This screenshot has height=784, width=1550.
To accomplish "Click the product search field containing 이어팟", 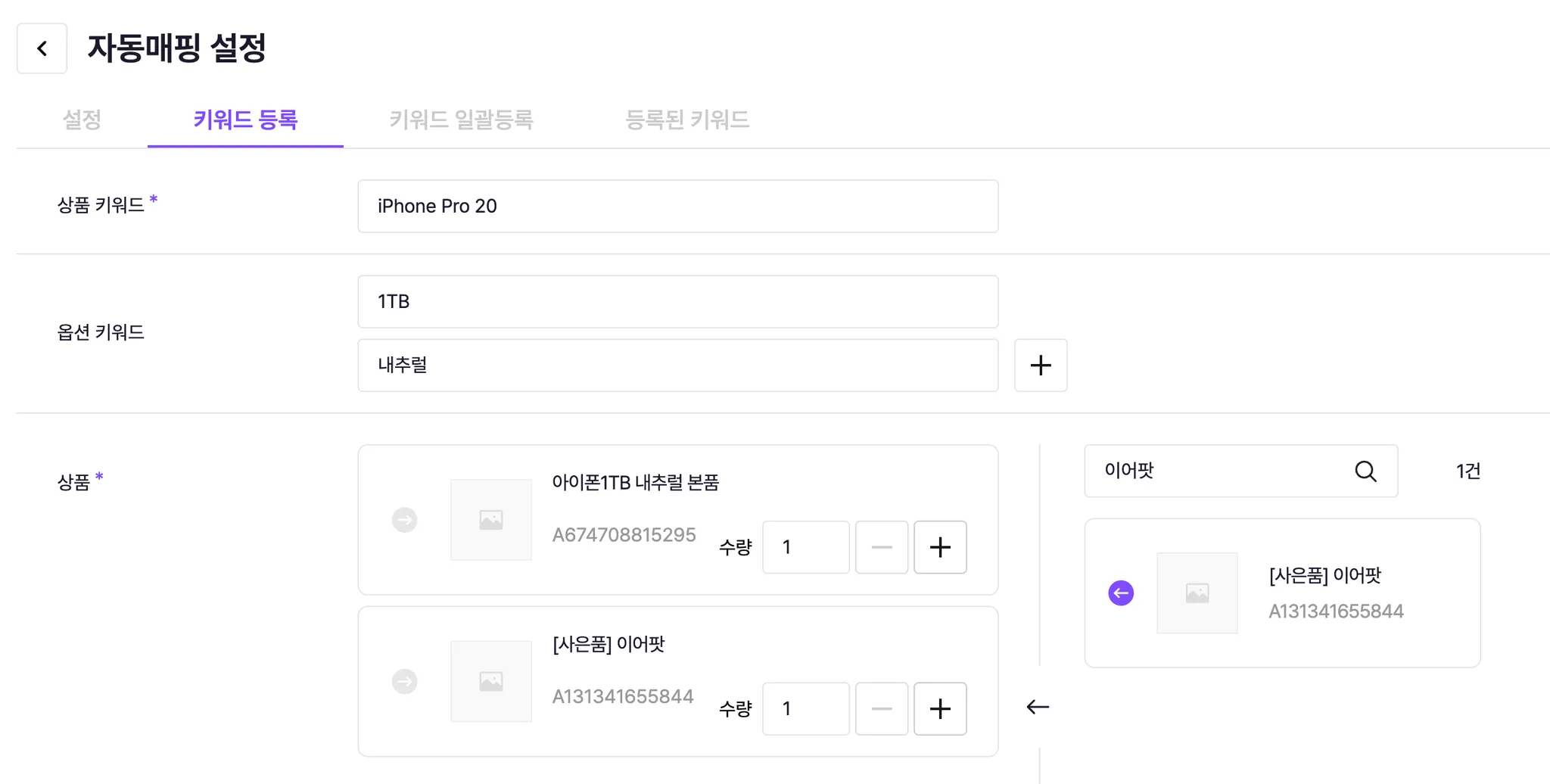I will (x=1240, y=471).
